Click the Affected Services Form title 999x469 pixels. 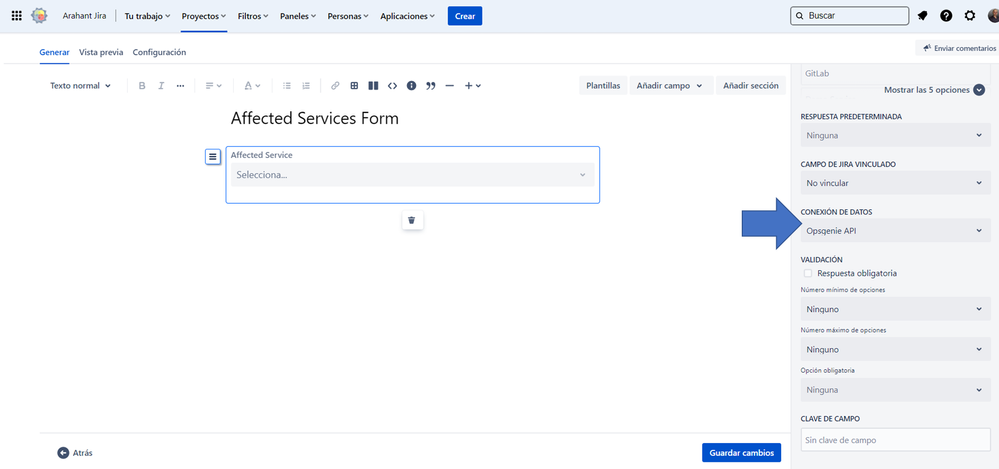click(x=315, y=119)
